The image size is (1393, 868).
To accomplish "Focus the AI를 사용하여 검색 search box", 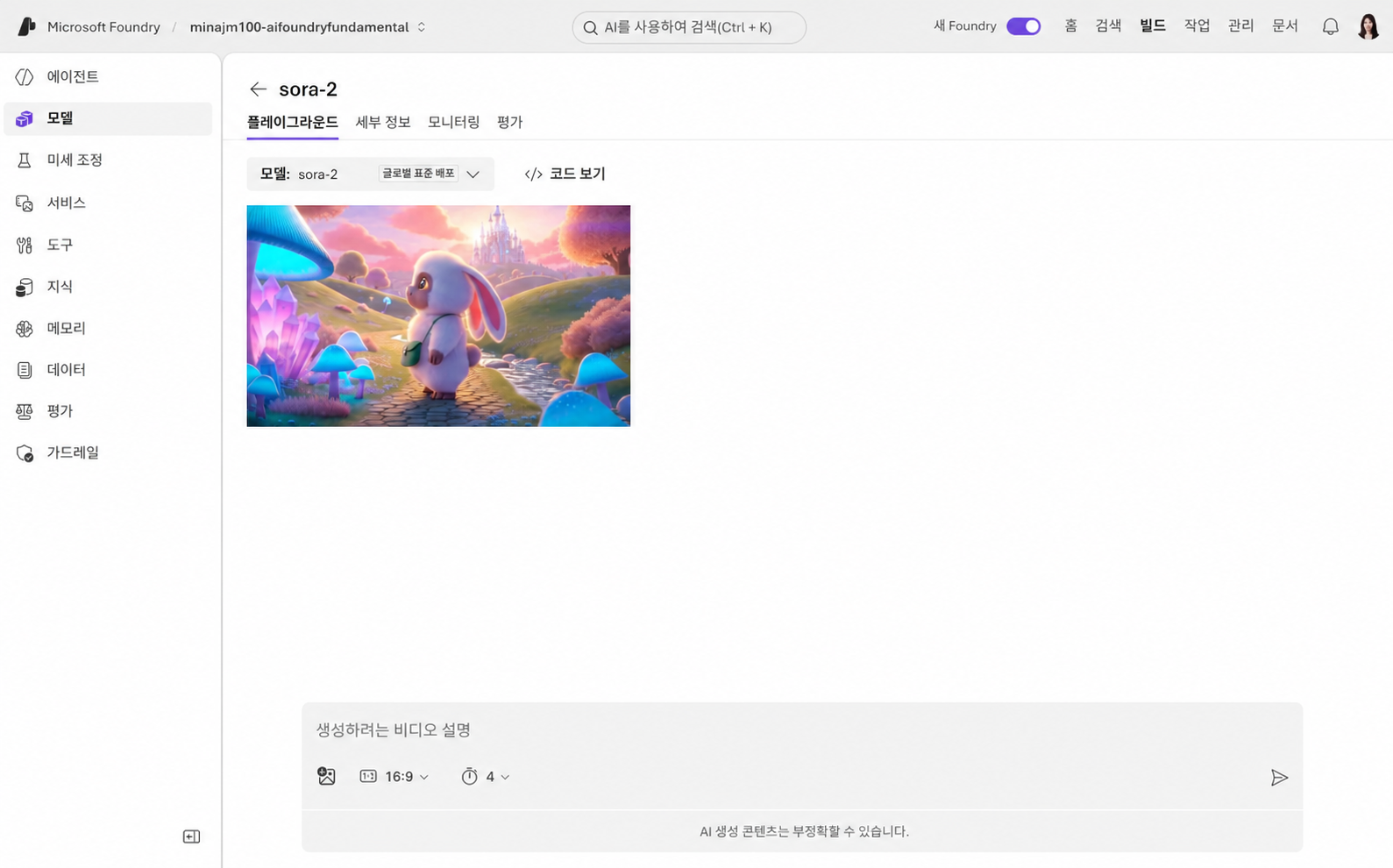I will [689, 28].
